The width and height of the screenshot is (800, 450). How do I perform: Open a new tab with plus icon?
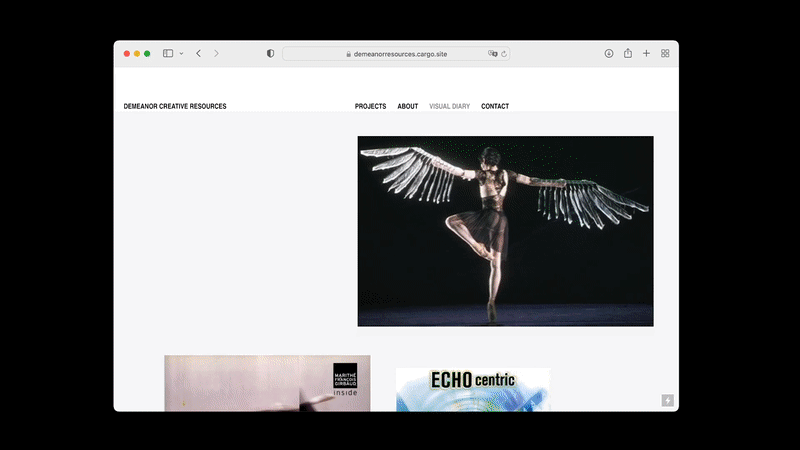[x=646, y=54]
